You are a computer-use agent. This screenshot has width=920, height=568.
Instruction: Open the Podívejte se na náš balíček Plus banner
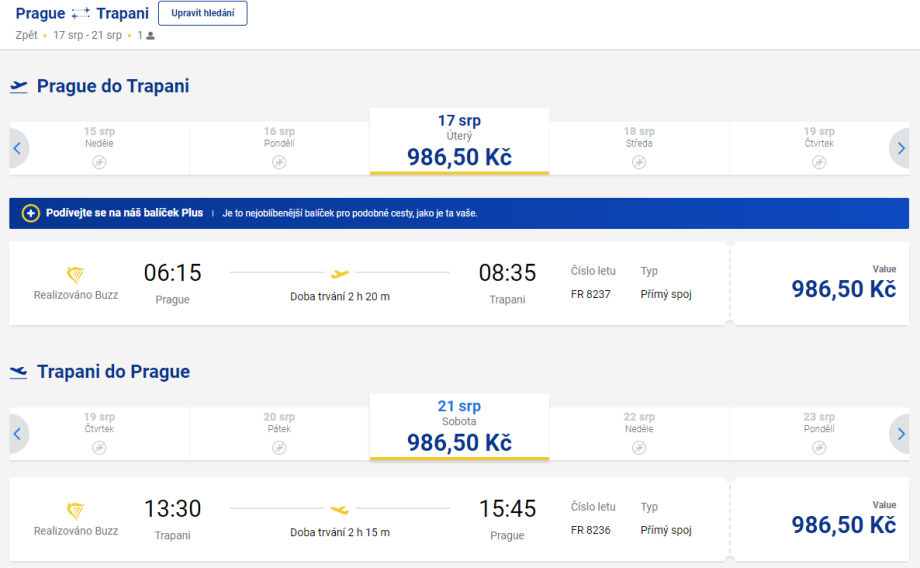pos(125,213)
